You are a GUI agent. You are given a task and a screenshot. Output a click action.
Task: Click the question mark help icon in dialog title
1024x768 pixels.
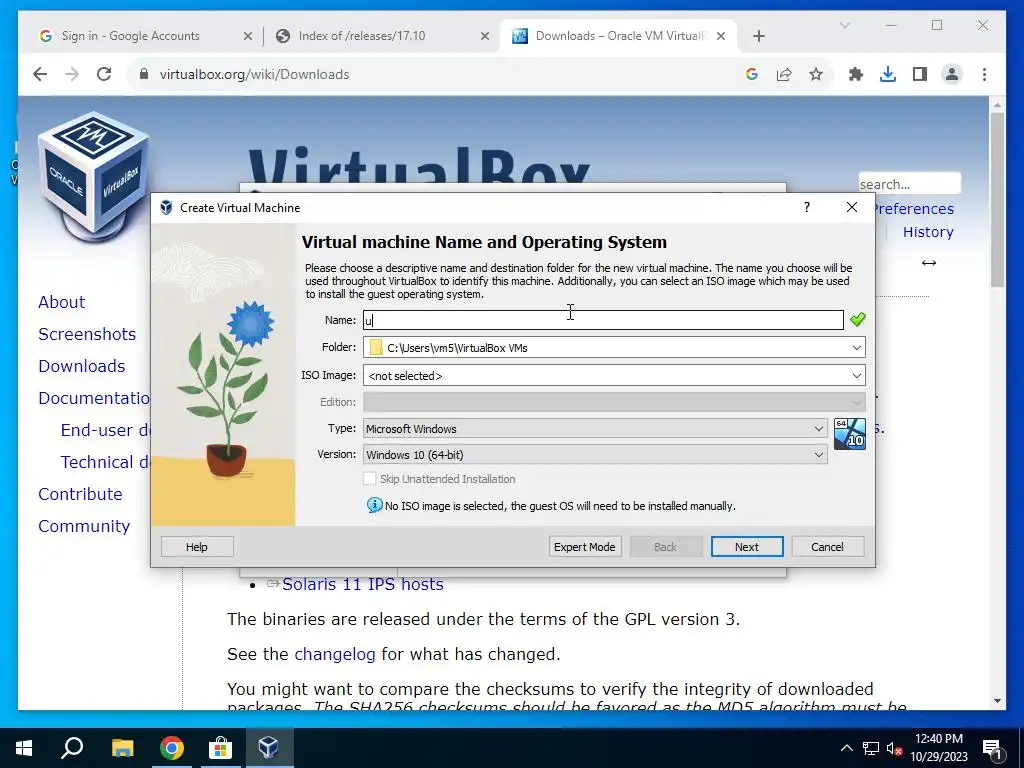click(807, 207)
